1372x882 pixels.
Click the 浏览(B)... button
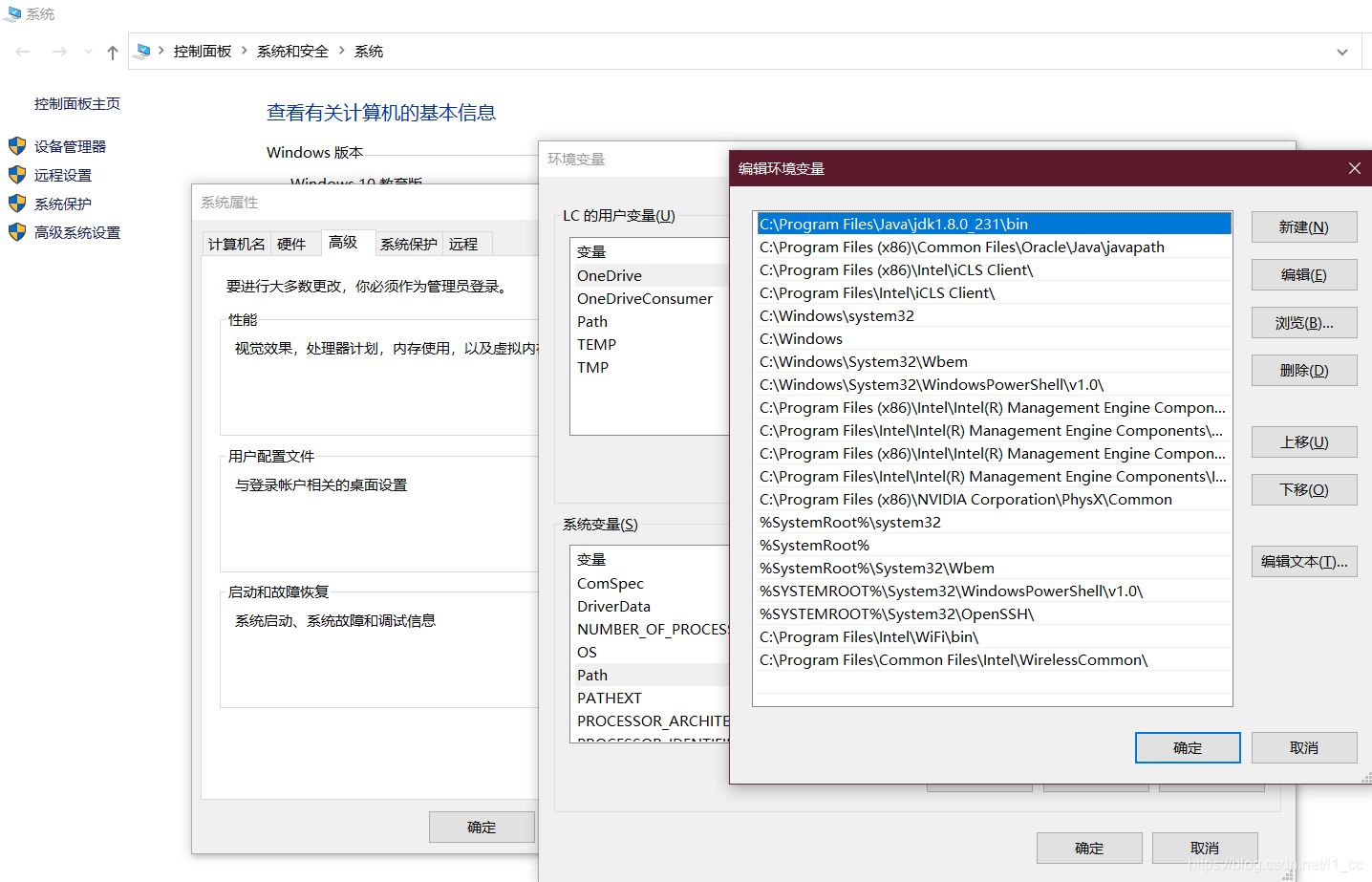click(x=1304, y=322)
